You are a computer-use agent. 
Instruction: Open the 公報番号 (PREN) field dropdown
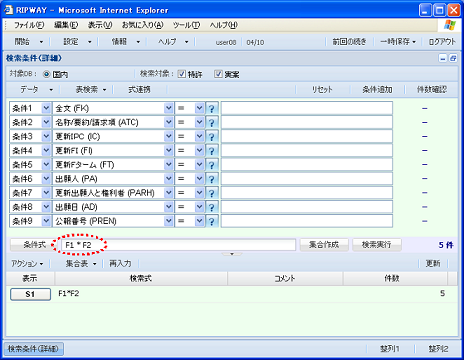click(169, 221)
